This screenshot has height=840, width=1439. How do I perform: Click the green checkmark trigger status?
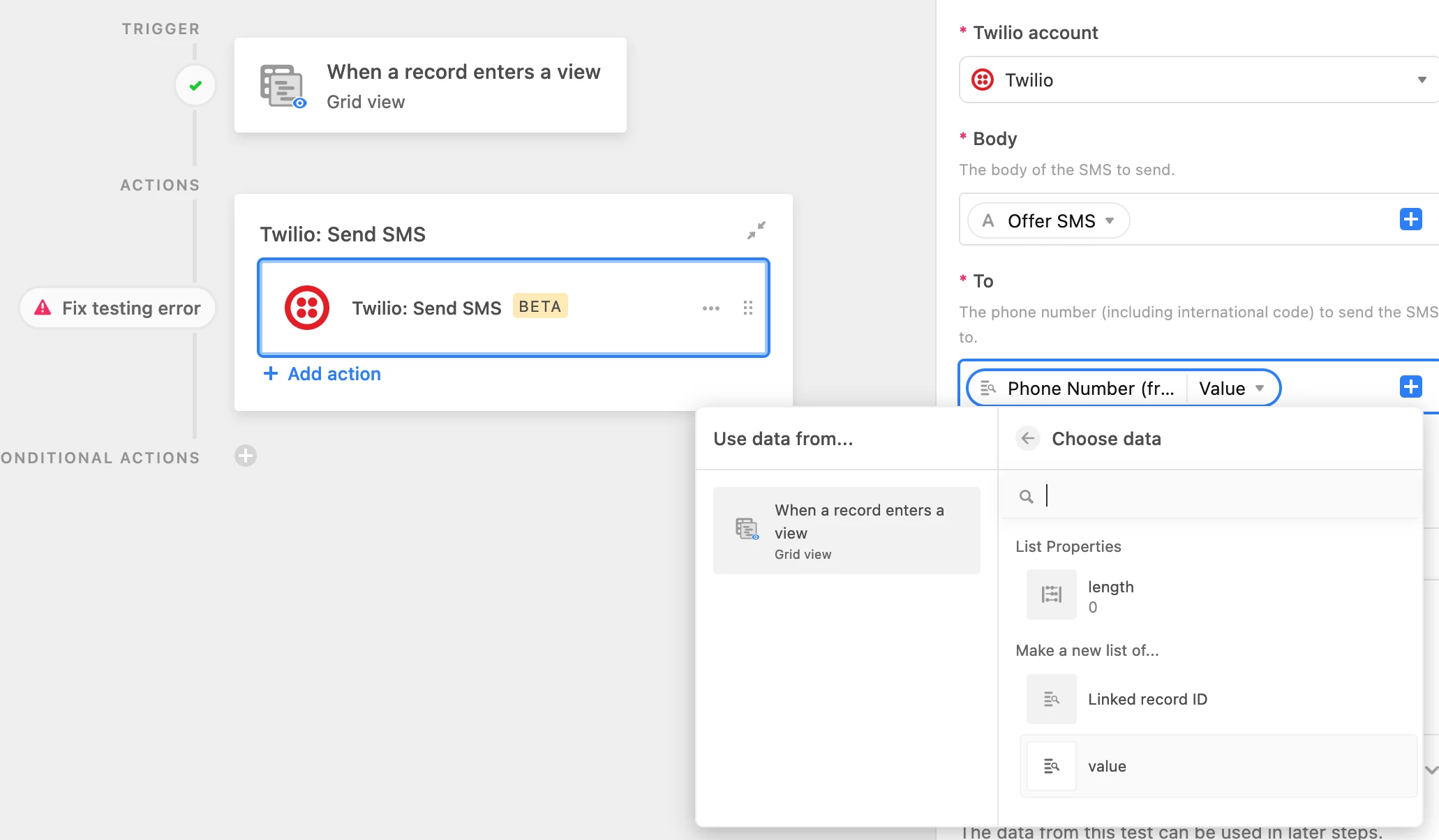click(x=195, y=86)
